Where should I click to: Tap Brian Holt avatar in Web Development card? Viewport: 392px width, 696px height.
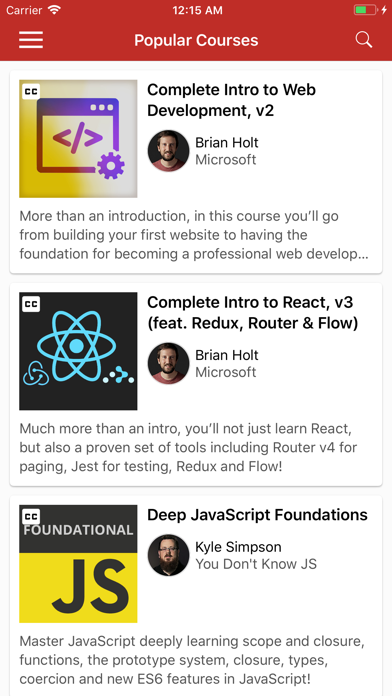point(168,150)
